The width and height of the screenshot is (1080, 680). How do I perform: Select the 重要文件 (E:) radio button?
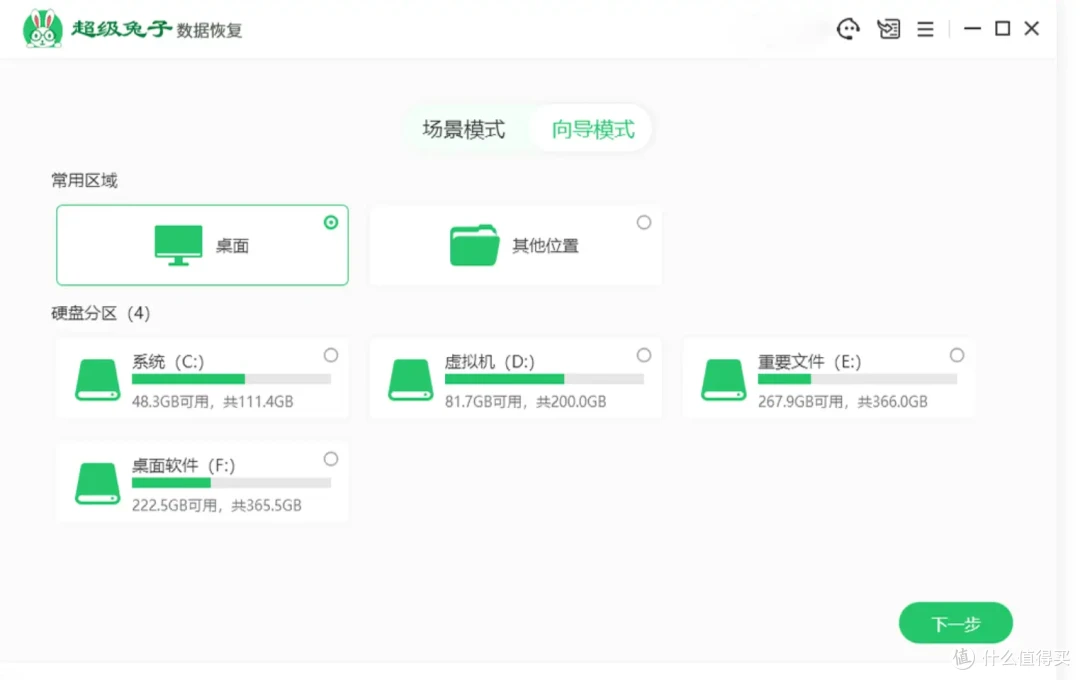pyautogui.click(x=957, y=356)
